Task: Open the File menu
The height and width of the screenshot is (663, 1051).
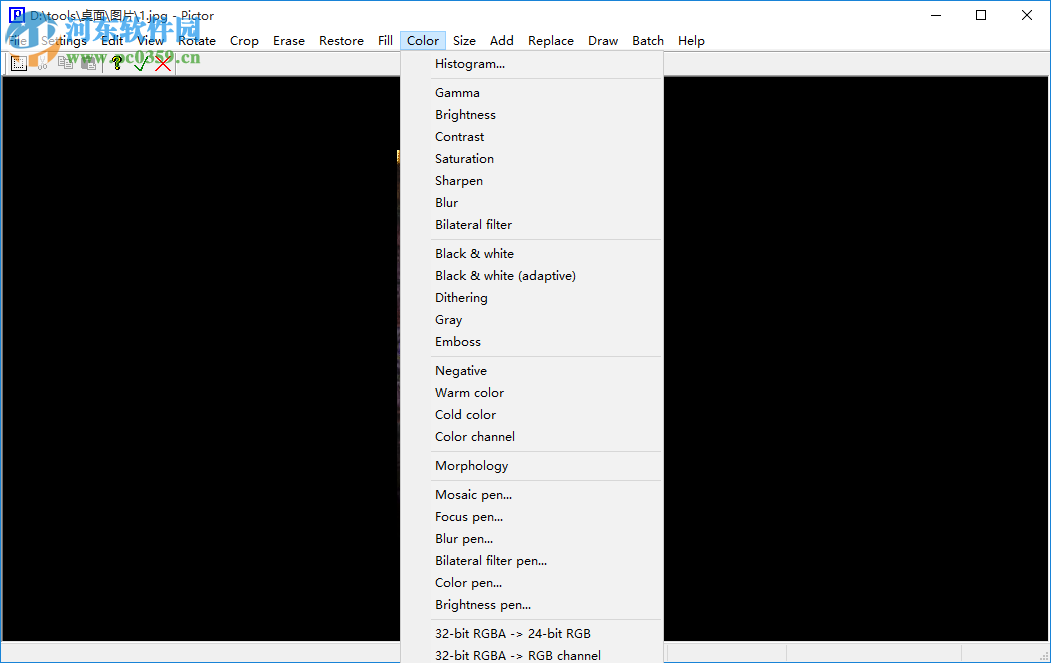Action: pyautogui.click(x=17, y=41)
